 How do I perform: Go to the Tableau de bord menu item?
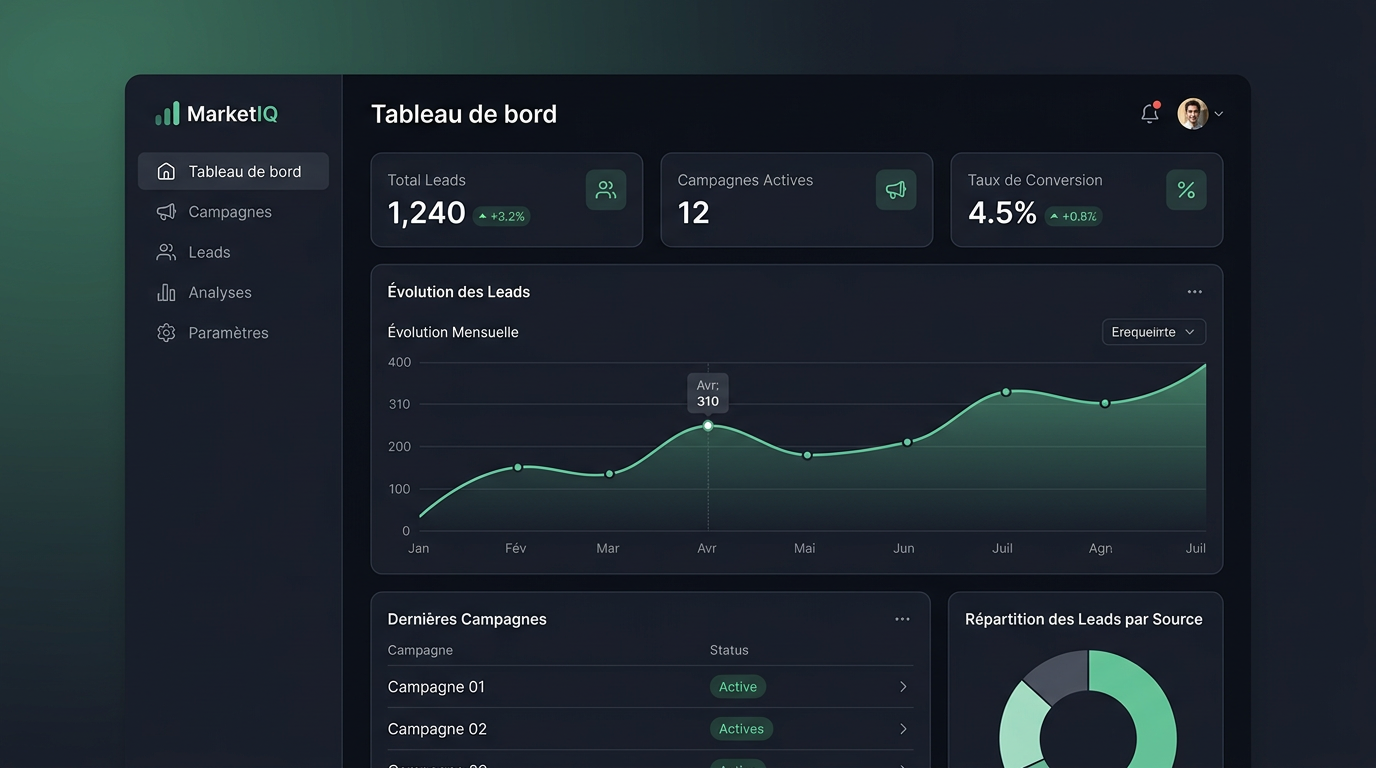coord(233,171)
